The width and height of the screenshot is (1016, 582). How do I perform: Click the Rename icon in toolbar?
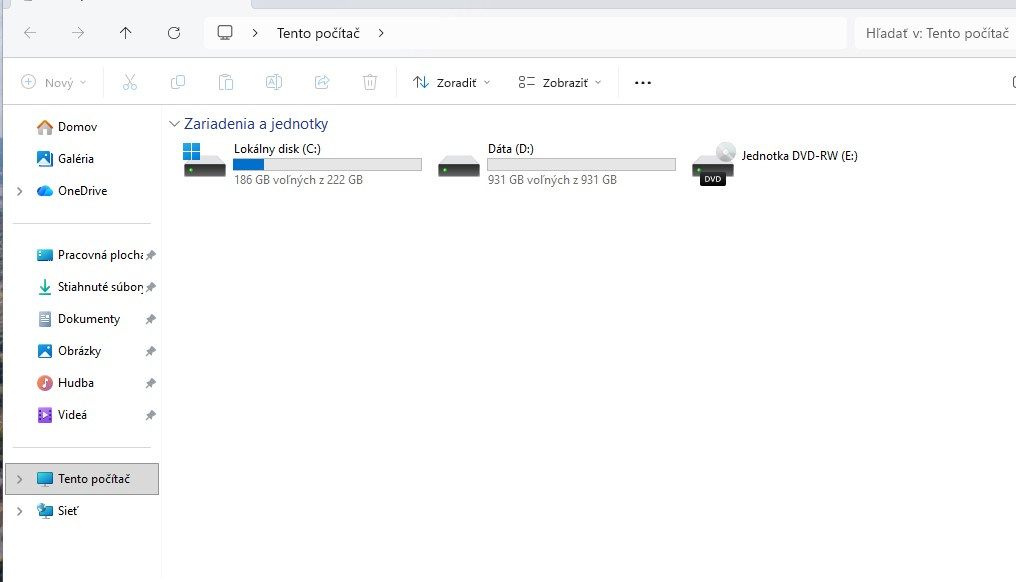[x=274, y=82]
